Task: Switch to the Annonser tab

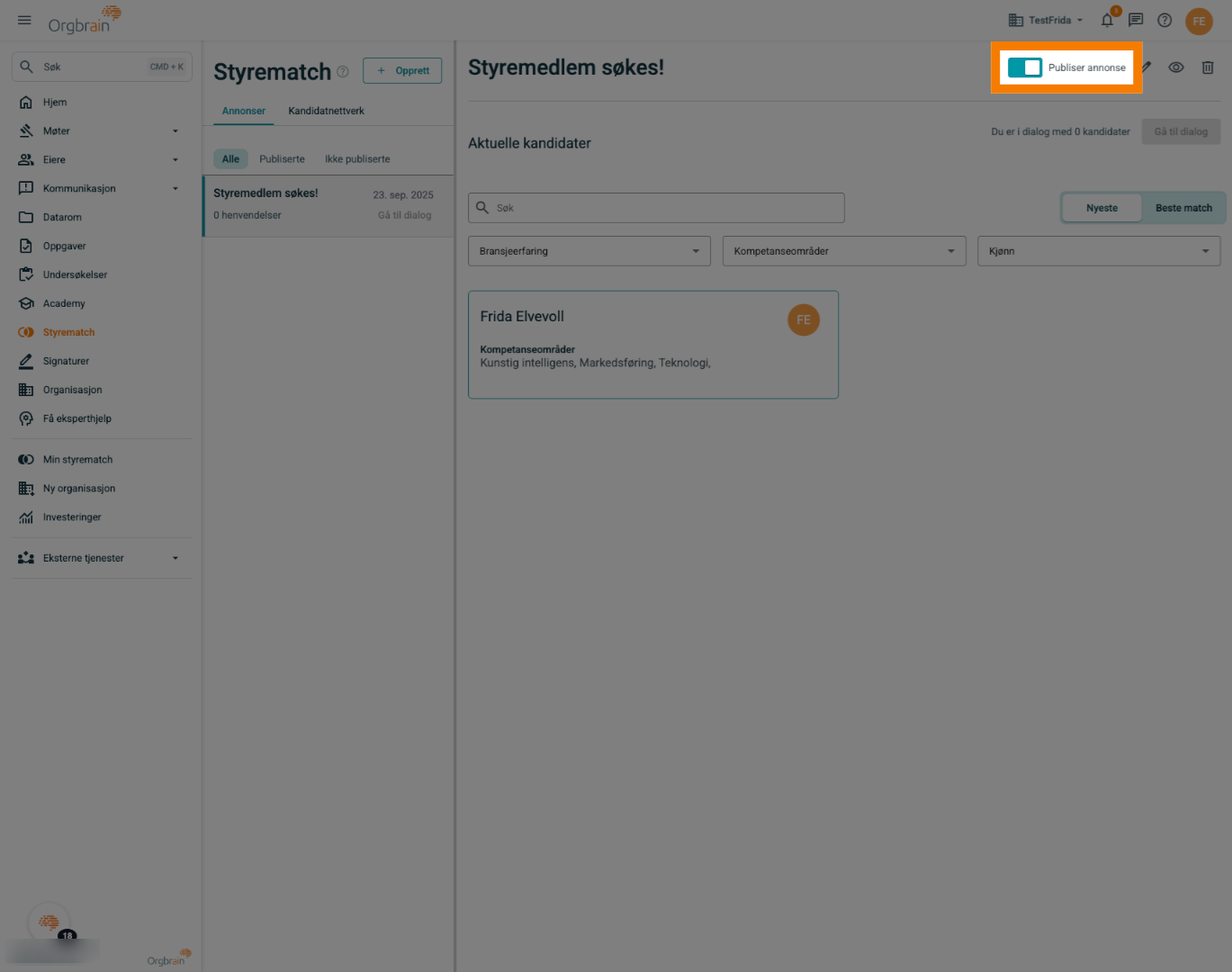Action: (244, 111)
